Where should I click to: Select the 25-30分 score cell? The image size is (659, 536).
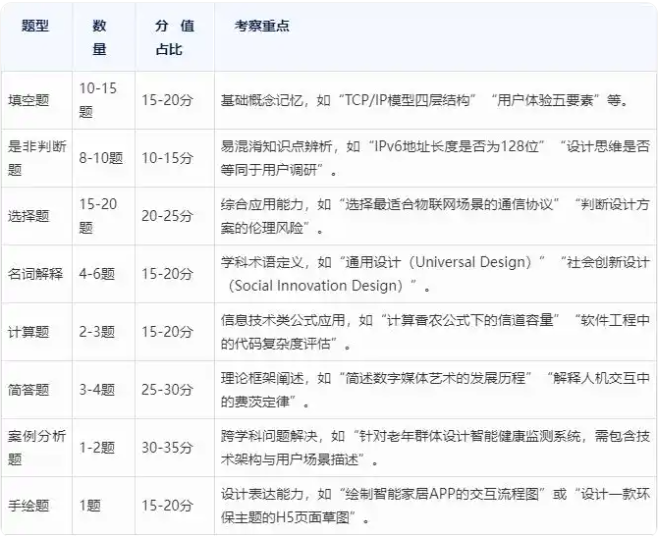168,389
